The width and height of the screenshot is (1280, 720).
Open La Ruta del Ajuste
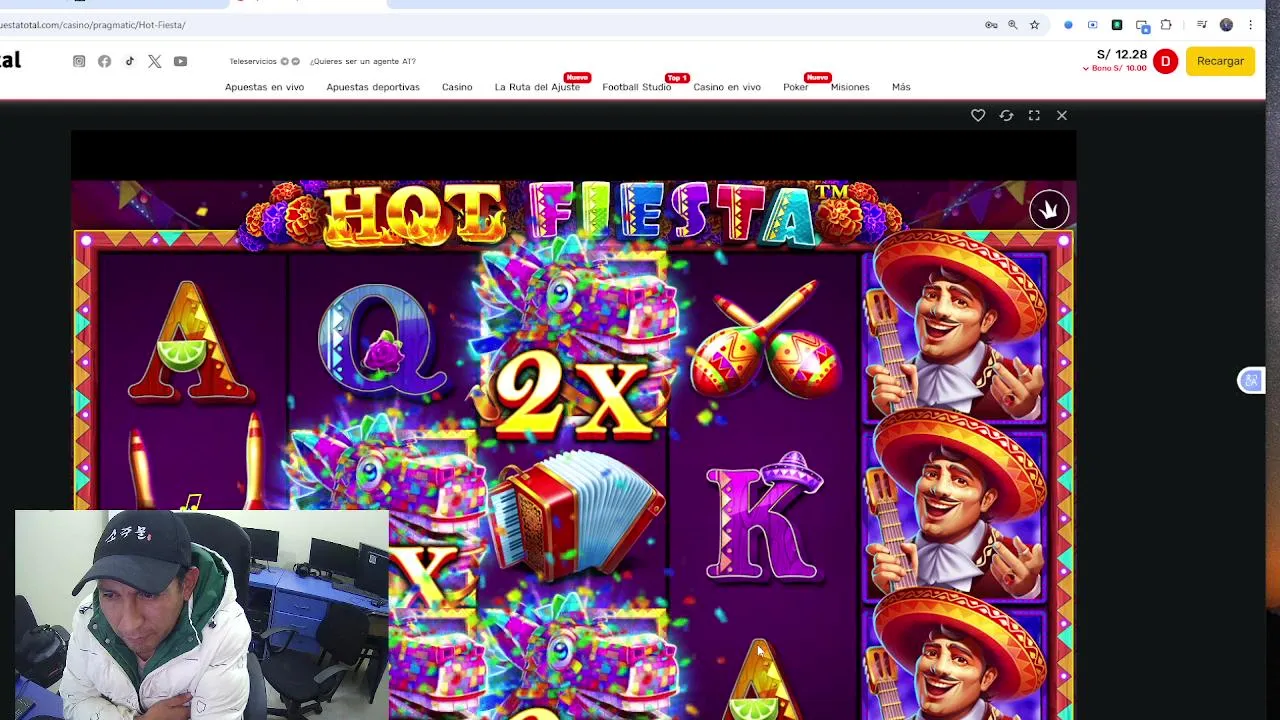click(x=537, y=87)
